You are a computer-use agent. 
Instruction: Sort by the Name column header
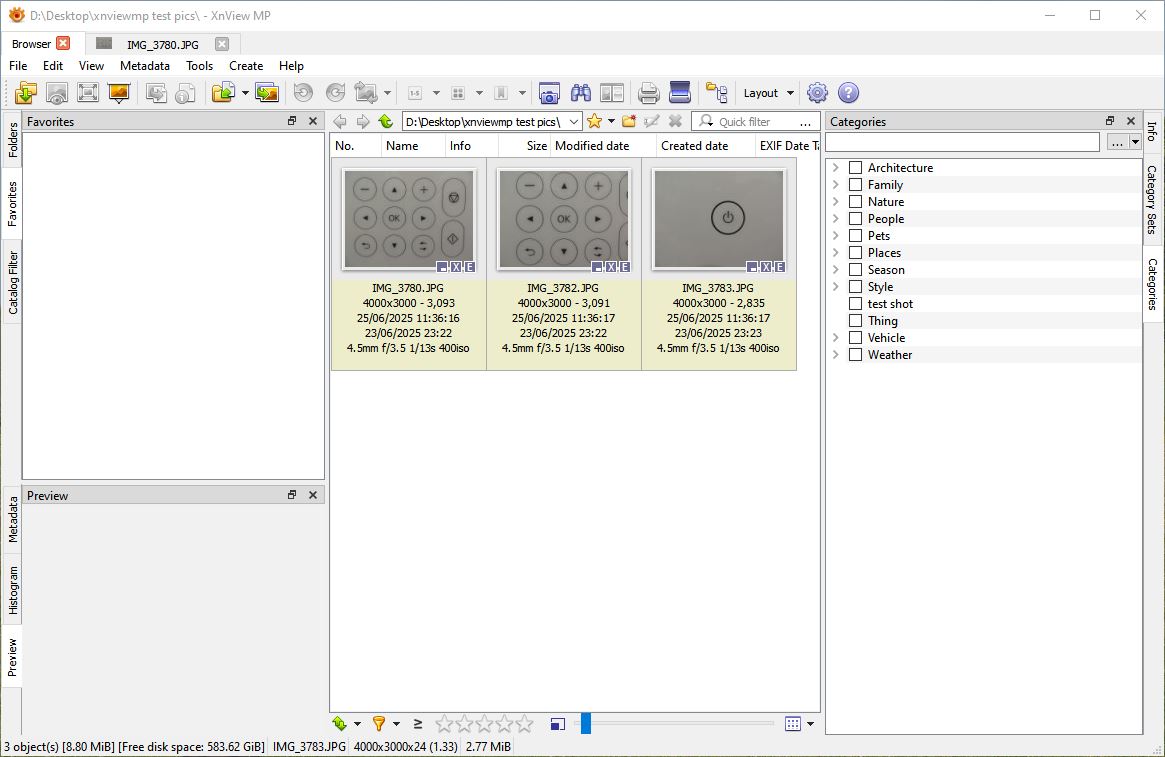tap(413, 146)
